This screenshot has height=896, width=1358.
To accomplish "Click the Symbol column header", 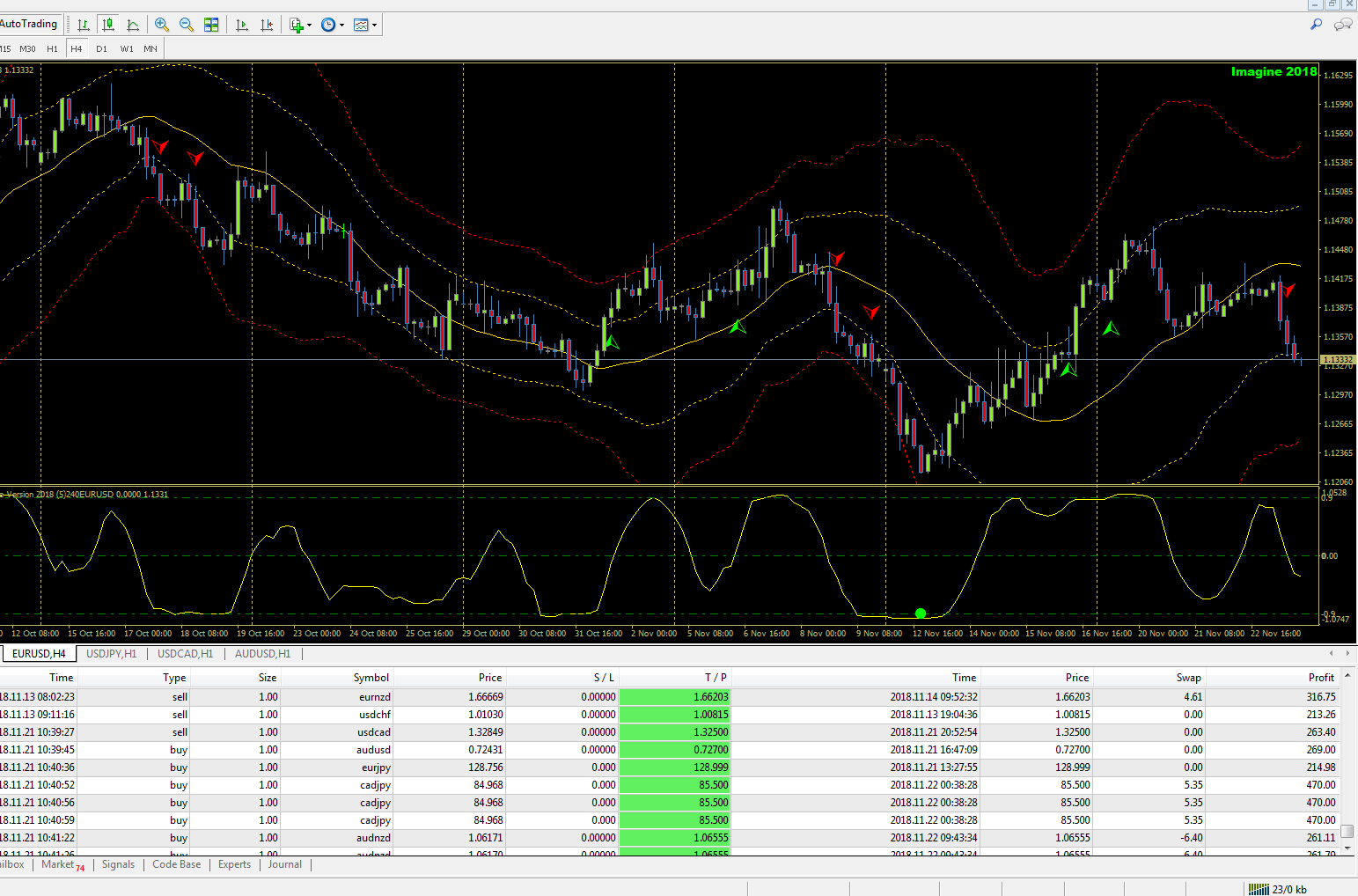I will coord(371,677).
